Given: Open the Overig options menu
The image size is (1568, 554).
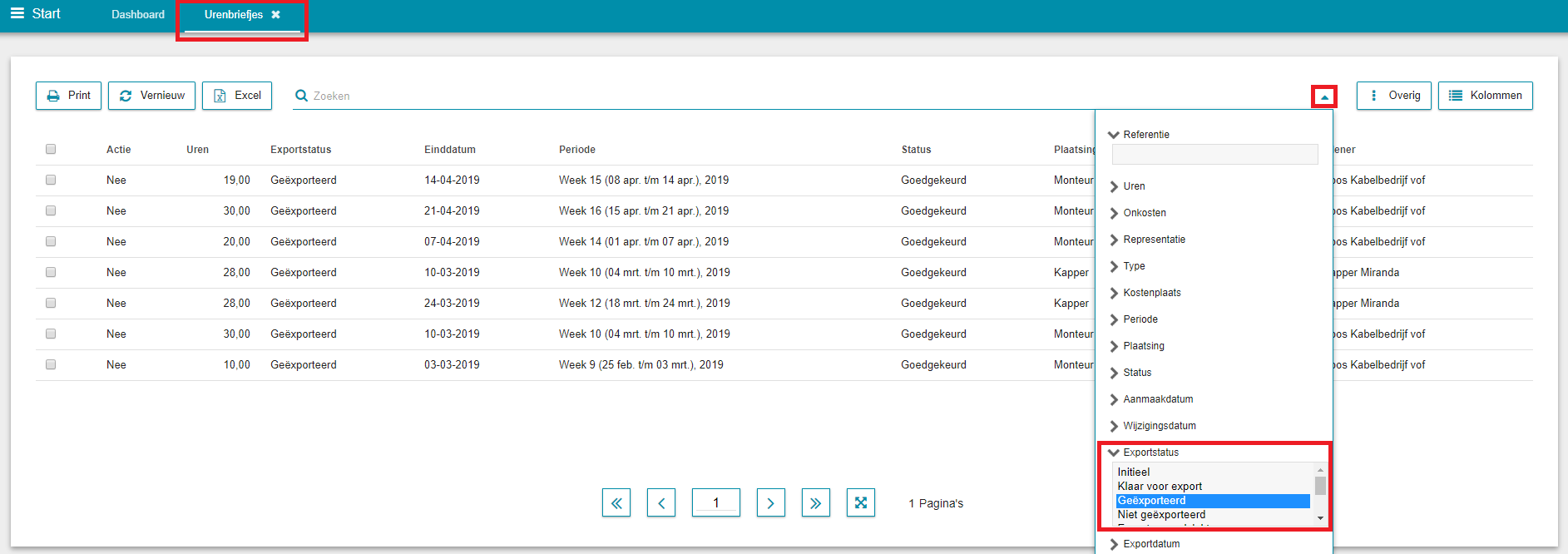Looking at the screenshot, I should click(1394, 96).
